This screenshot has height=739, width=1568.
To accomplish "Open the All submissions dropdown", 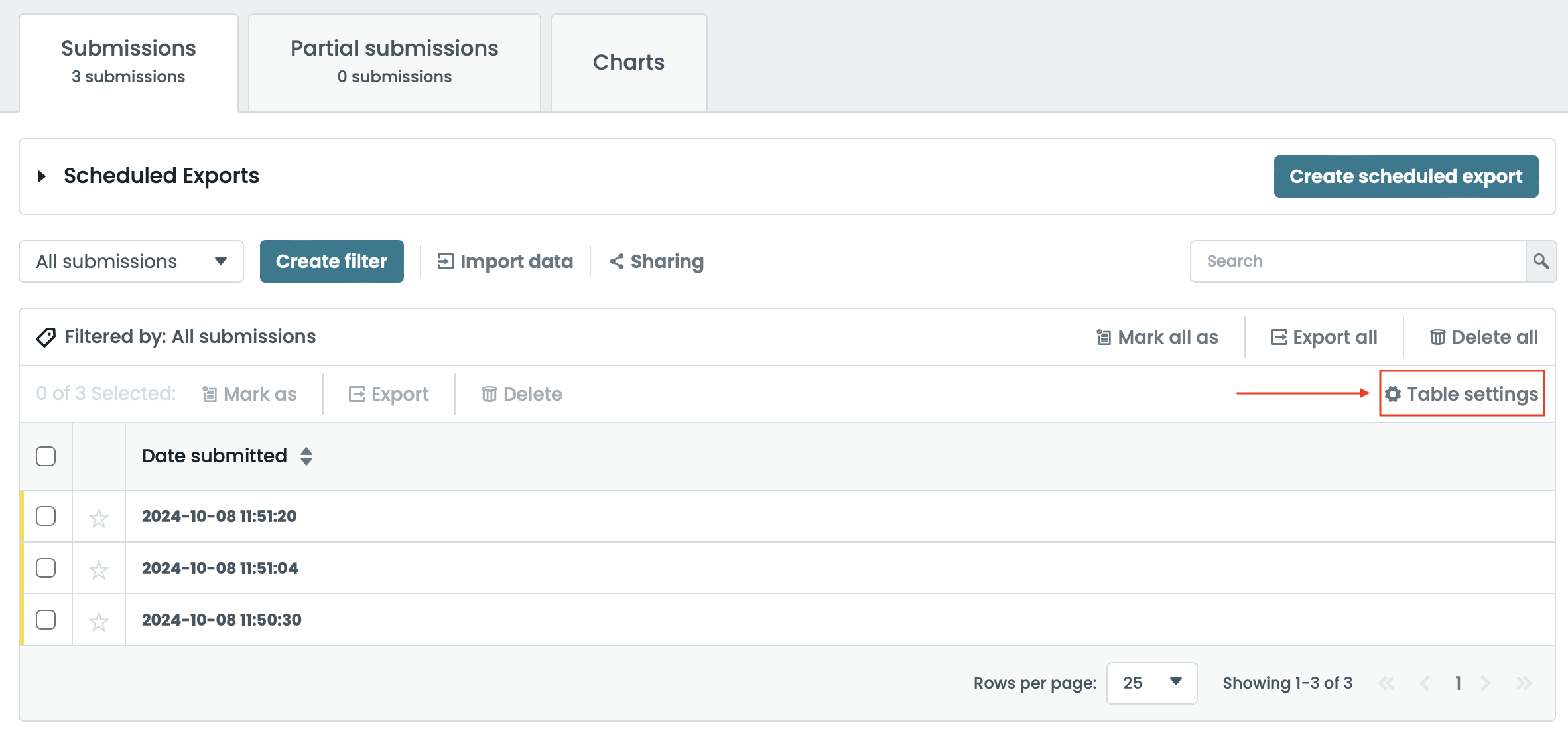I will (x=131, y=261).
